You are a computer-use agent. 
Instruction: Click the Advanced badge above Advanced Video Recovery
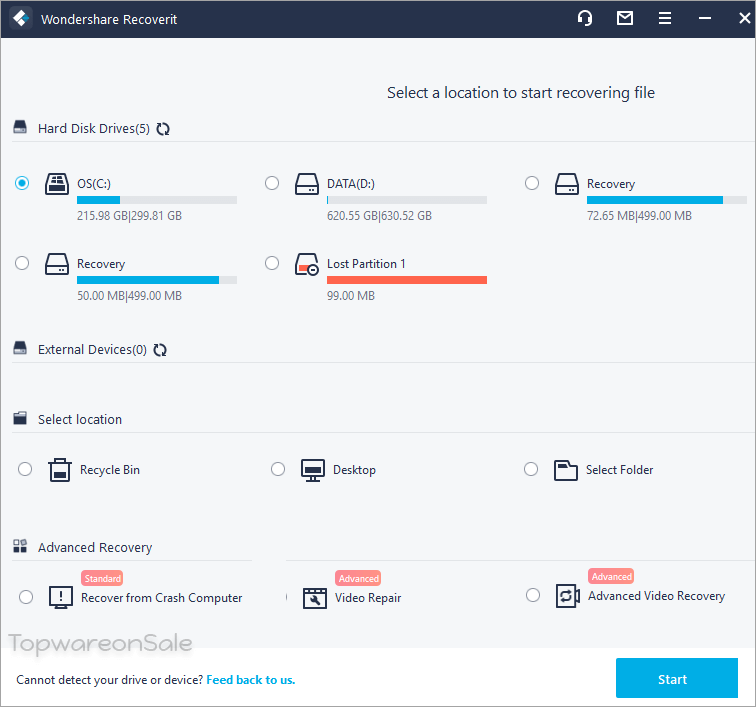pos(611,576)
